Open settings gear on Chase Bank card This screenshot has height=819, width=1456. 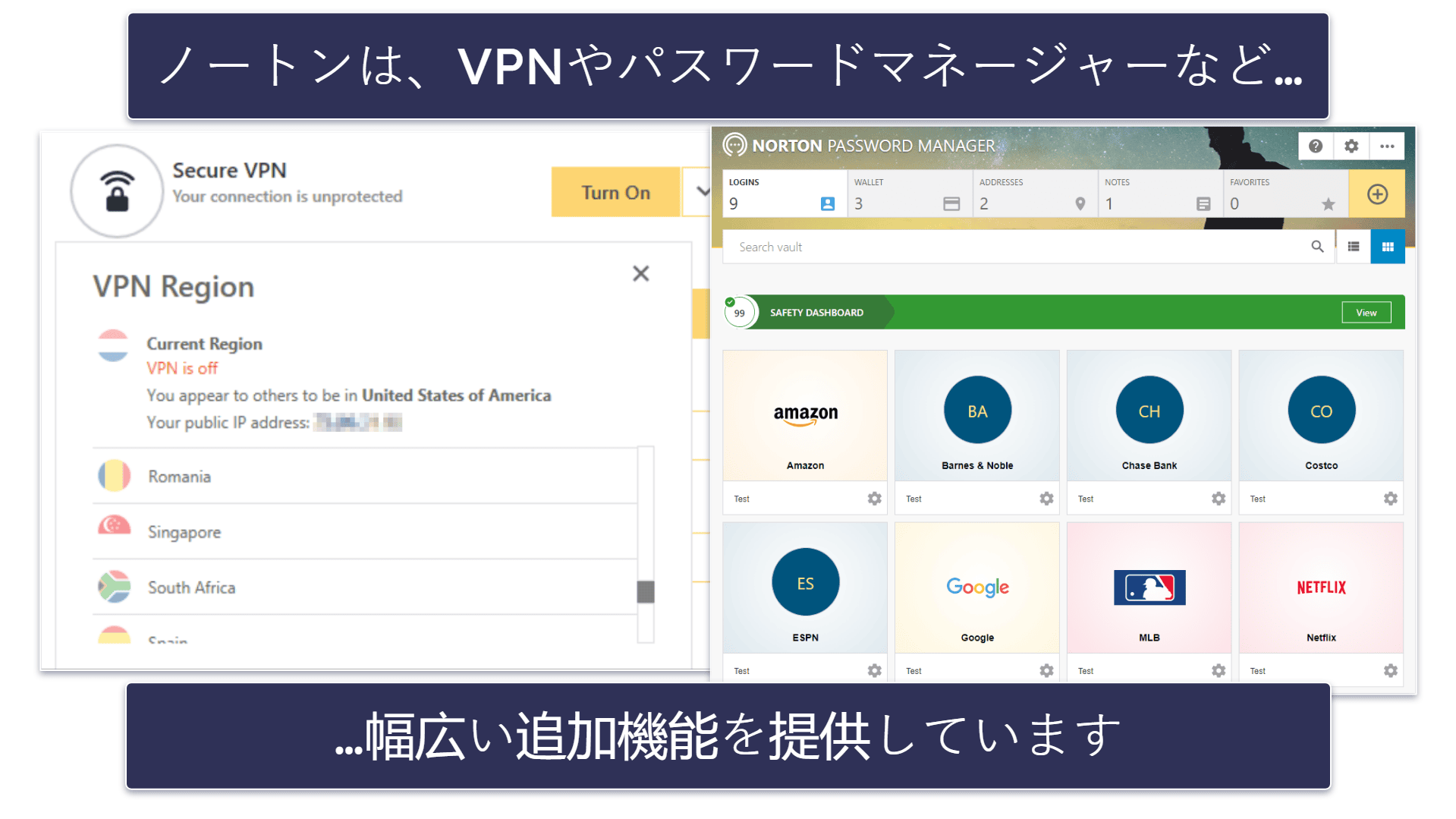[1219, 499]
